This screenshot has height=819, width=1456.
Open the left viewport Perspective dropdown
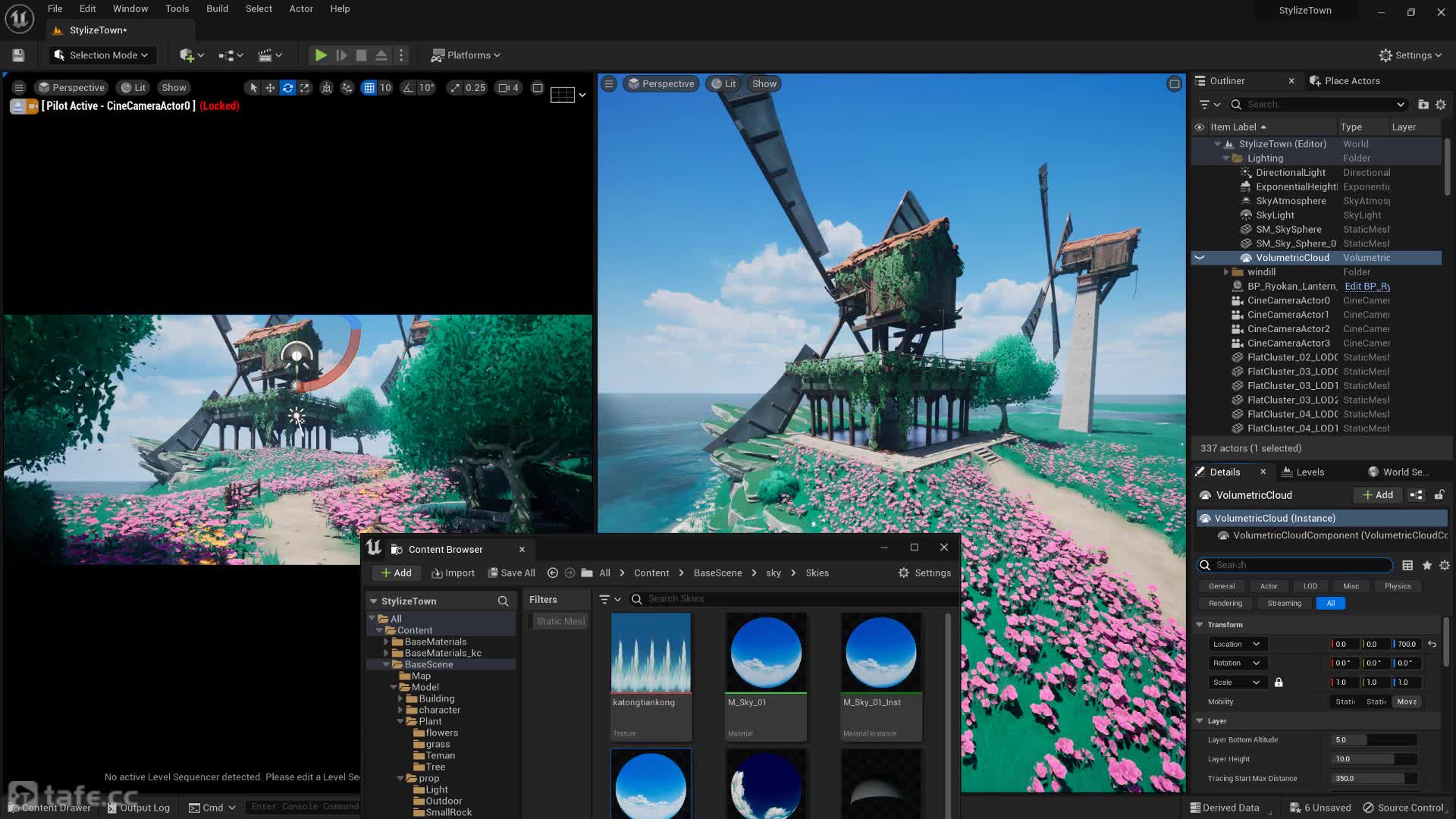coord(71,88)
